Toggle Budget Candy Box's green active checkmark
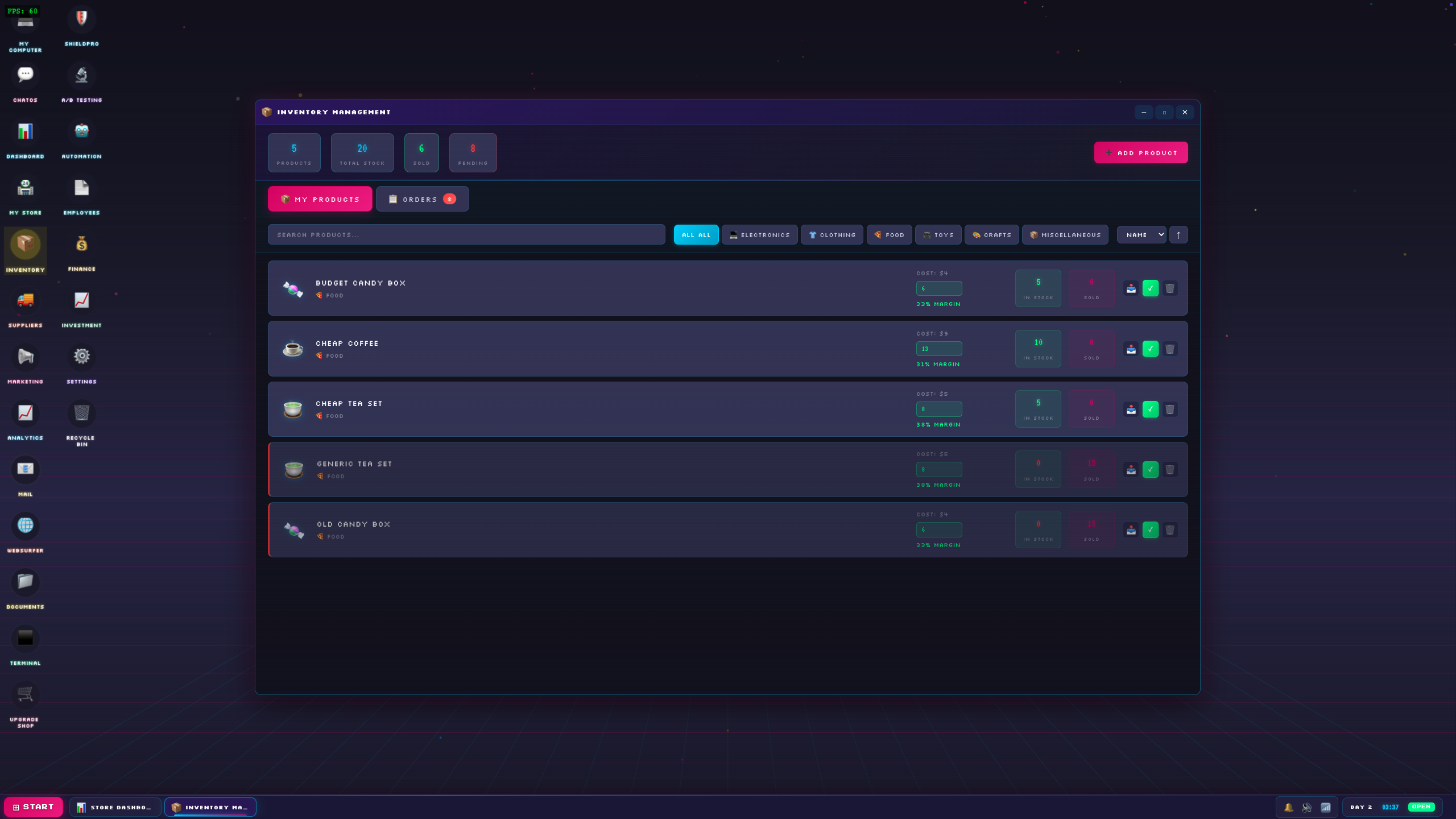 click(x=1151, y=288)
